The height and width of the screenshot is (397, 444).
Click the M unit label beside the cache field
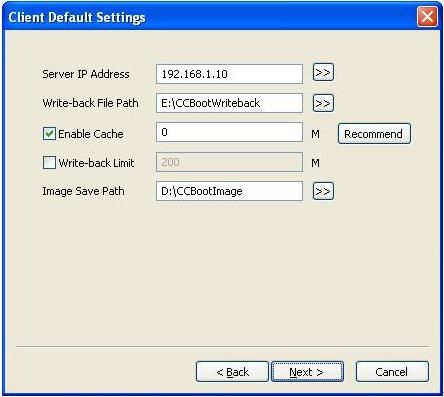315,134
